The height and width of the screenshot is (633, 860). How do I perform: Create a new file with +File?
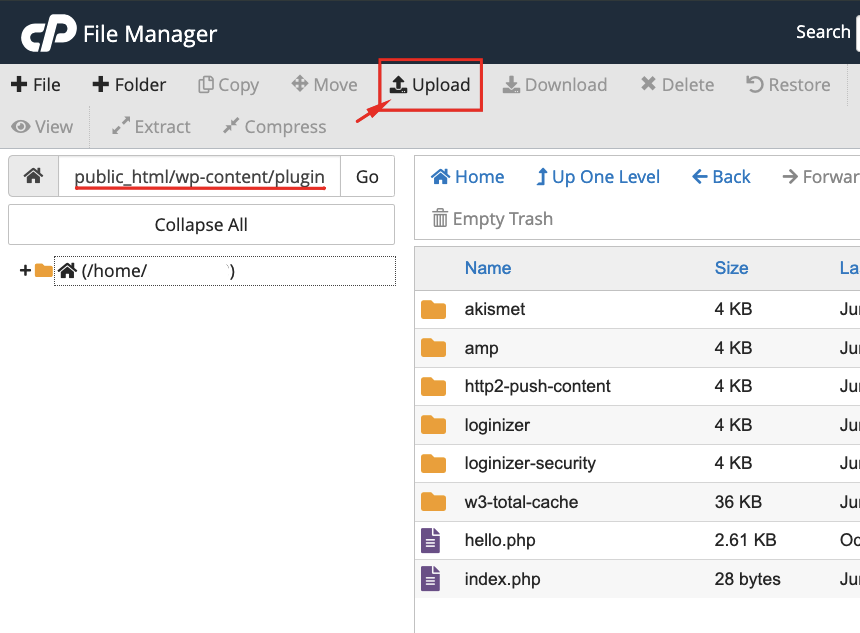pyautogui.click(x=36, y=84)
